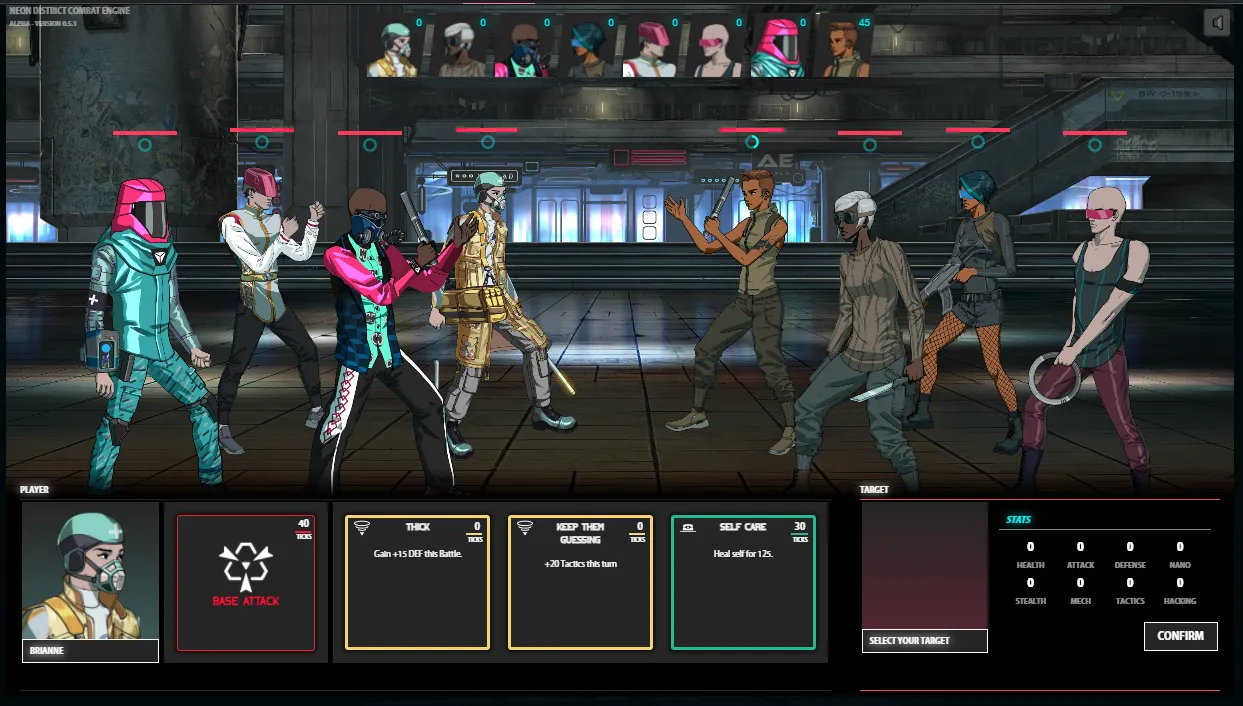1243x706 pixels.
Task: Click the health bar above the teal hazmat fighter
Action: click(x=145, y=132)
